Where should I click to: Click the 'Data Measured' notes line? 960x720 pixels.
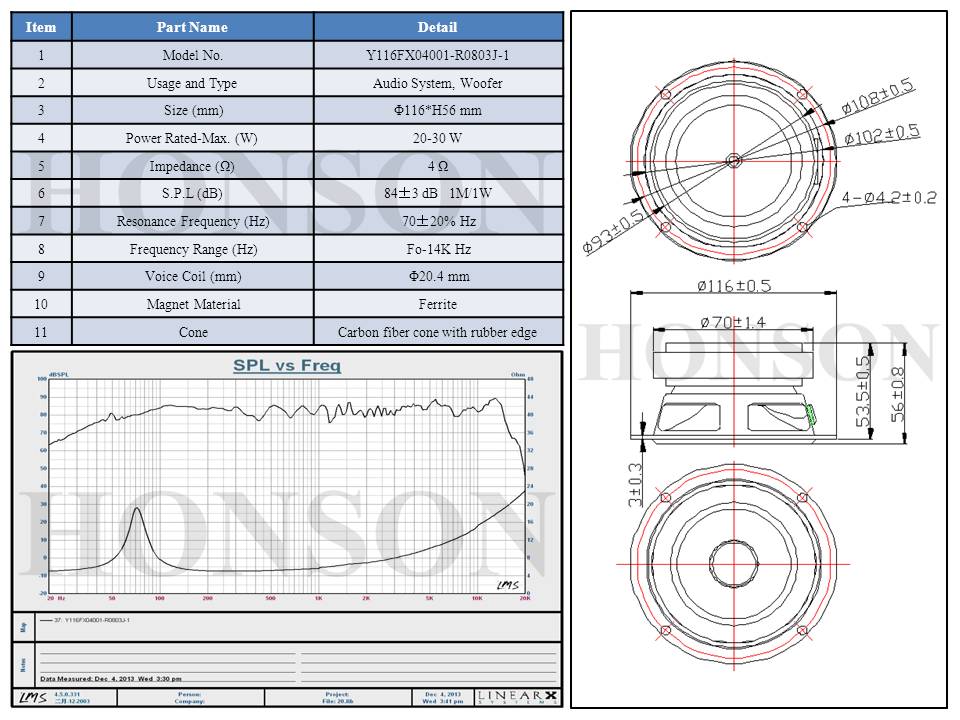105,678
